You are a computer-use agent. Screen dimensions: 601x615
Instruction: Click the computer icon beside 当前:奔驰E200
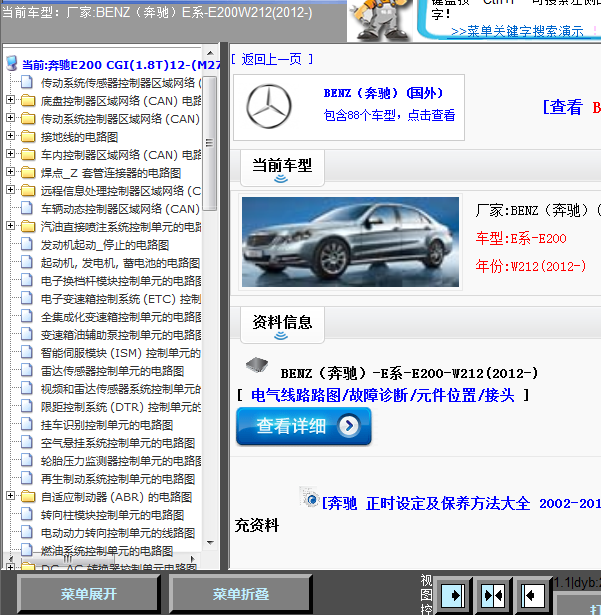pos(12,64)
